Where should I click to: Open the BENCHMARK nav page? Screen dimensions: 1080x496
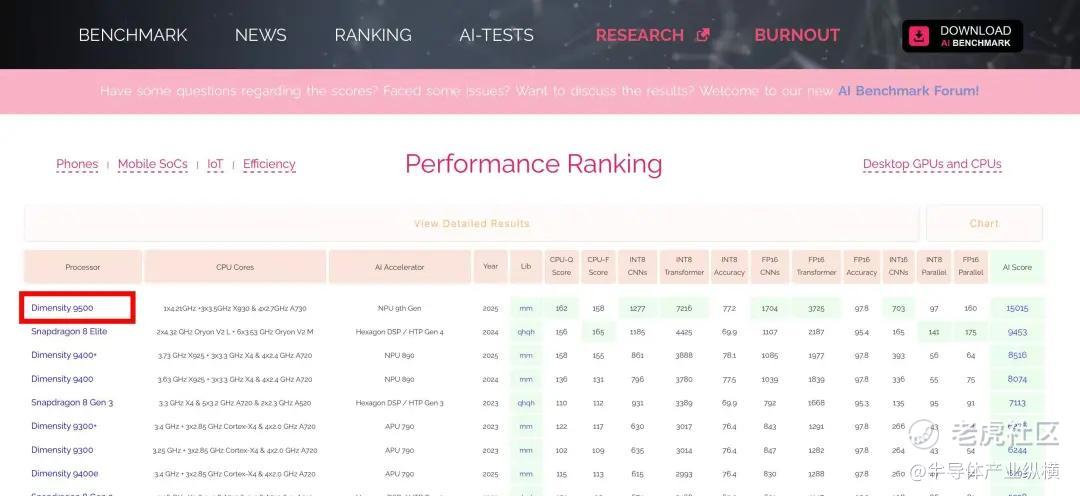click(133, 35)
